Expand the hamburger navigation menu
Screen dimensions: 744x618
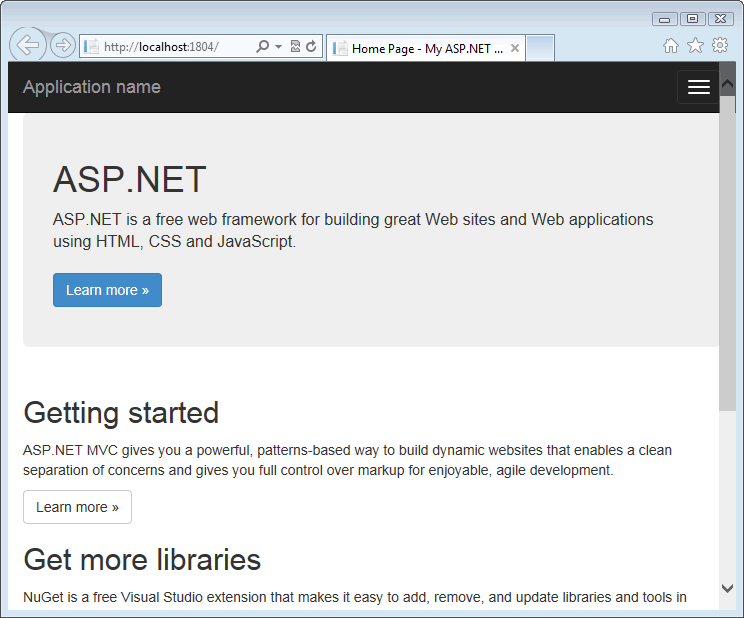coord(698,87)
